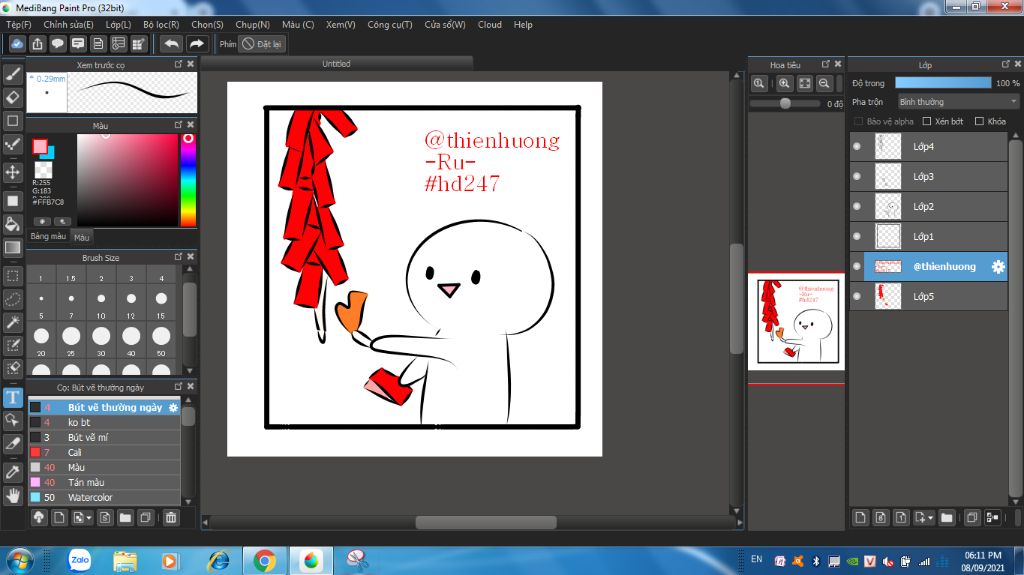This screenshot has height=575, width=1024.
Task: Open the Lớp(L) menu
Action: (118, 25)
